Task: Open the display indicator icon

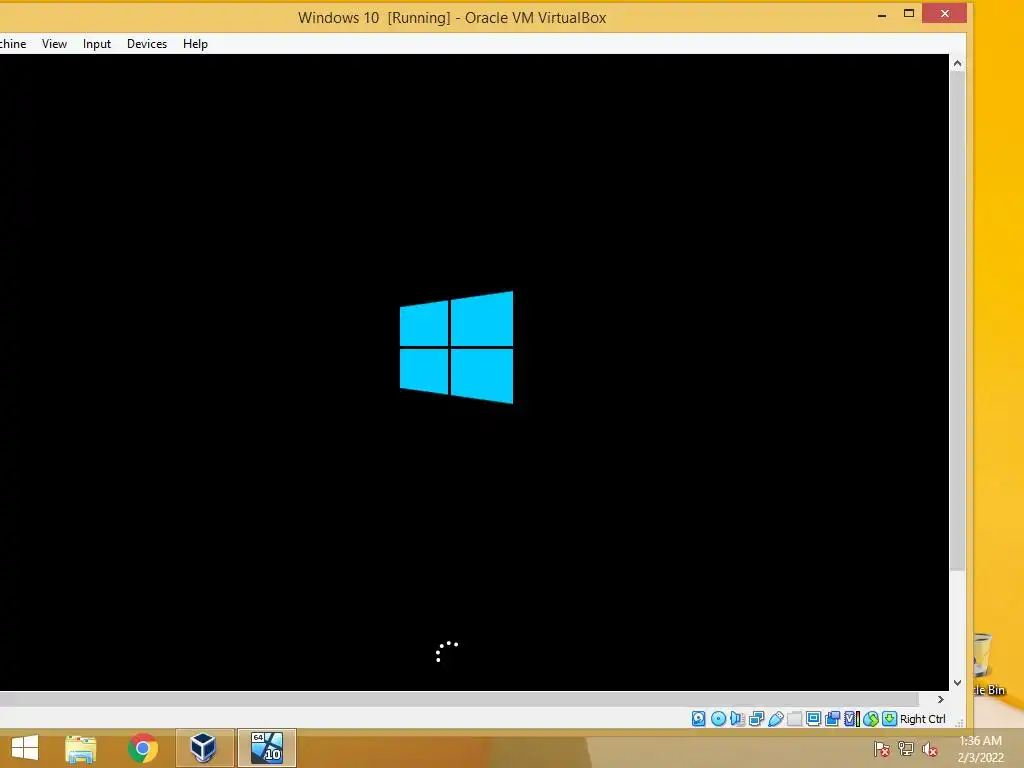Action: pyautogui.click(x=814, y=719)
